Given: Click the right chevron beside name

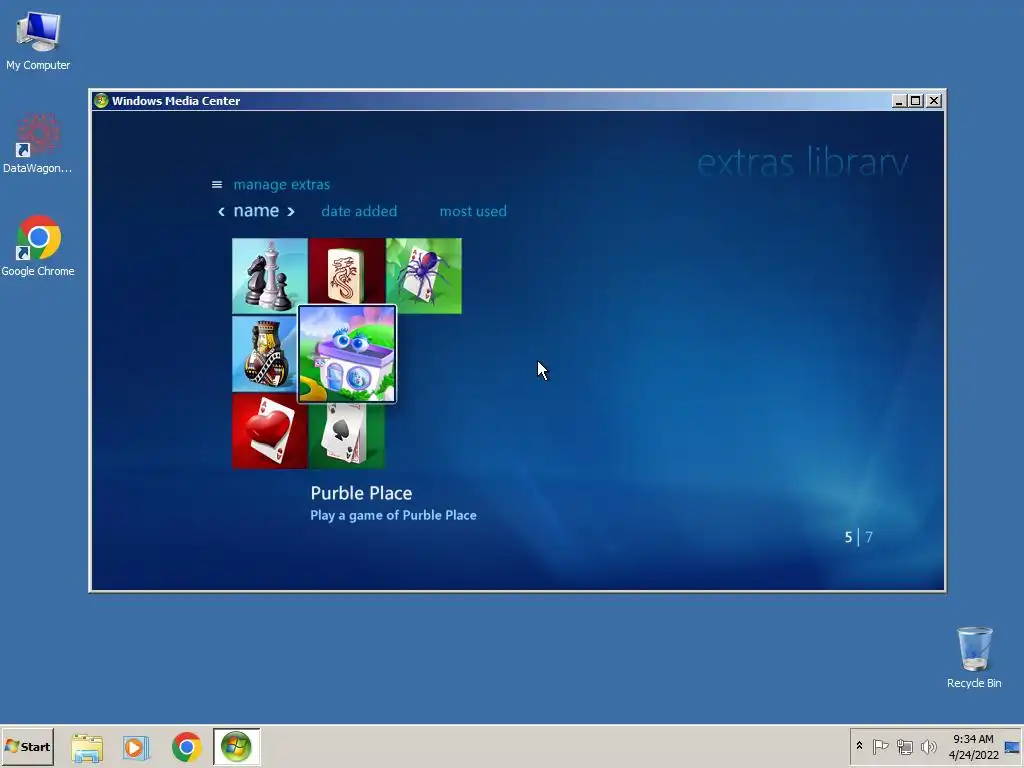Looking at the screenshot, I should [291, 212].
